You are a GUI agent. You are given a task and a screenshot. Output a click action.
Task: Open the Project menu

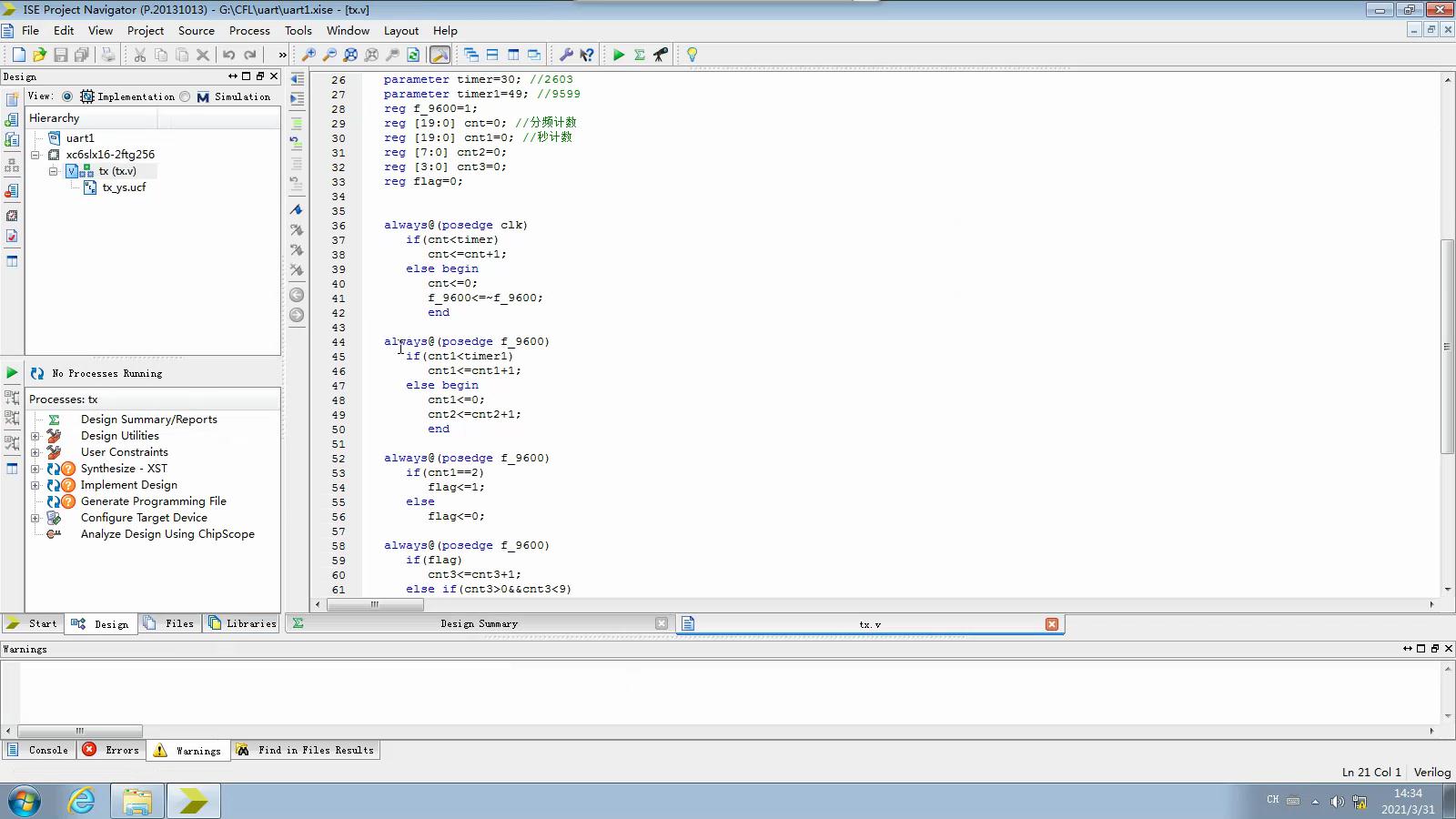pos(146,30)
